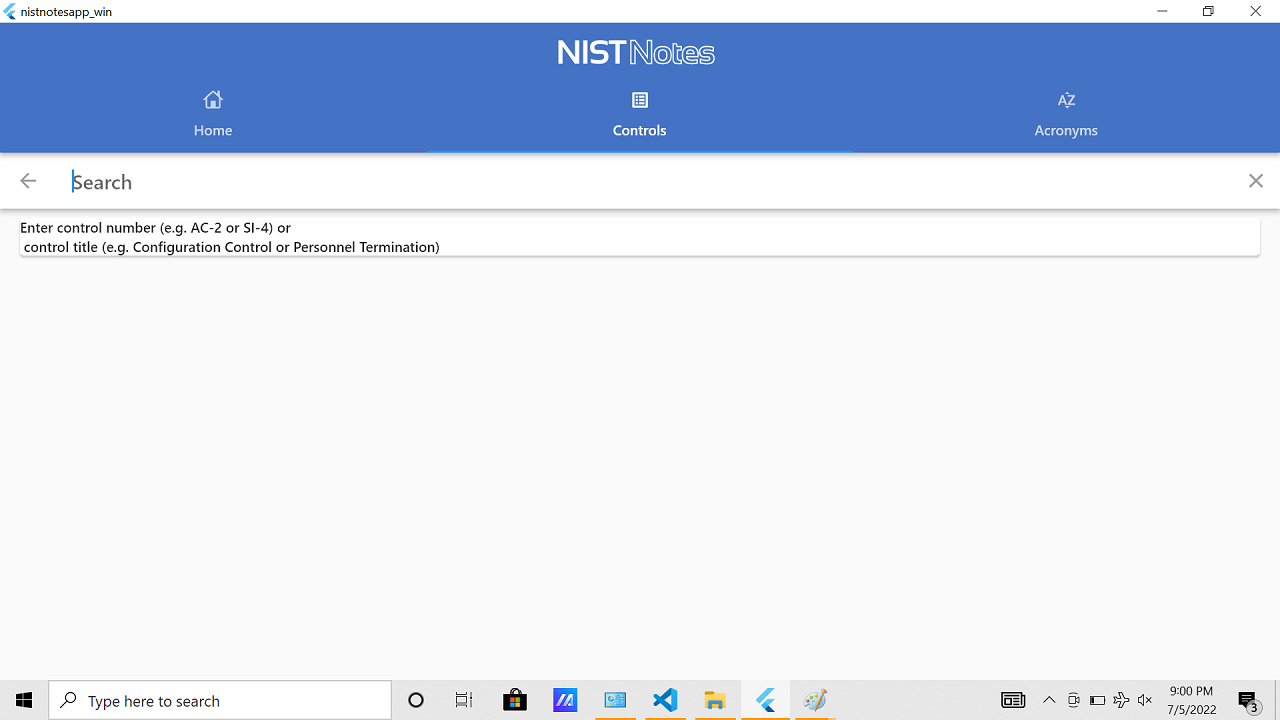The height and width of the screenshot is (720, 1280).
Task: Open Task View in taskbar
Action: point(464,700)
